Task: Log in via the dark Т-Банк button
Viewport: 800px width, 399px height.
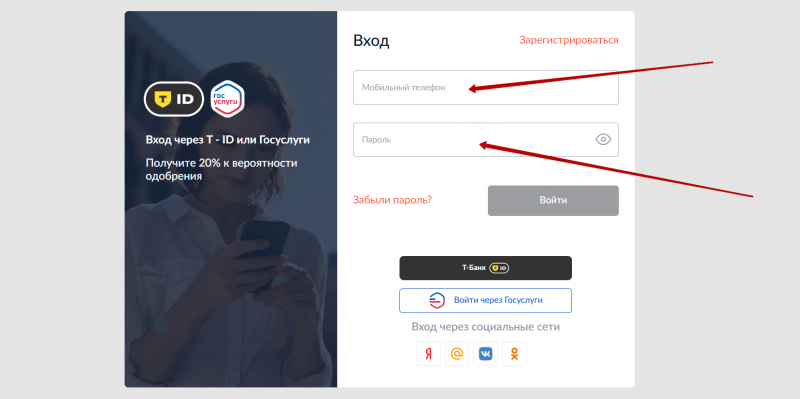Action: (x=485, y=268)
